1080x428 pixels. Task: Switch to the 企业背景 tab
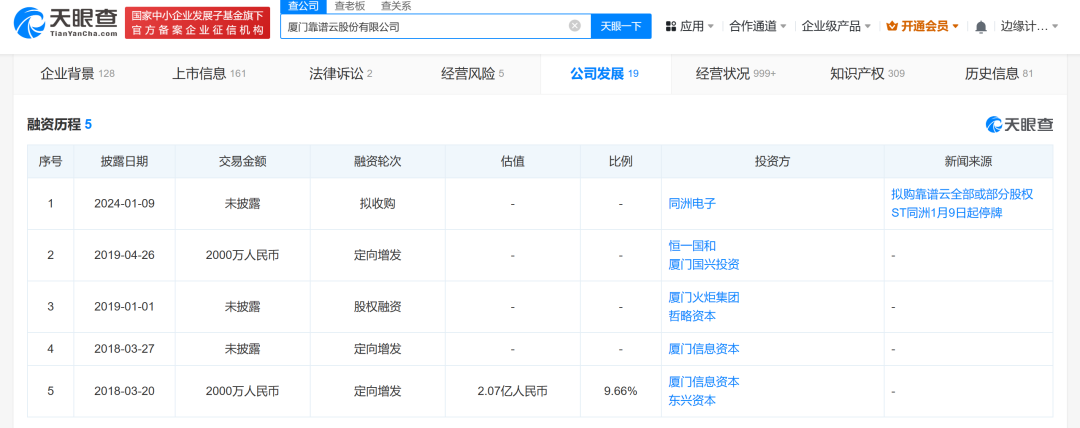(x=77, y=74)
